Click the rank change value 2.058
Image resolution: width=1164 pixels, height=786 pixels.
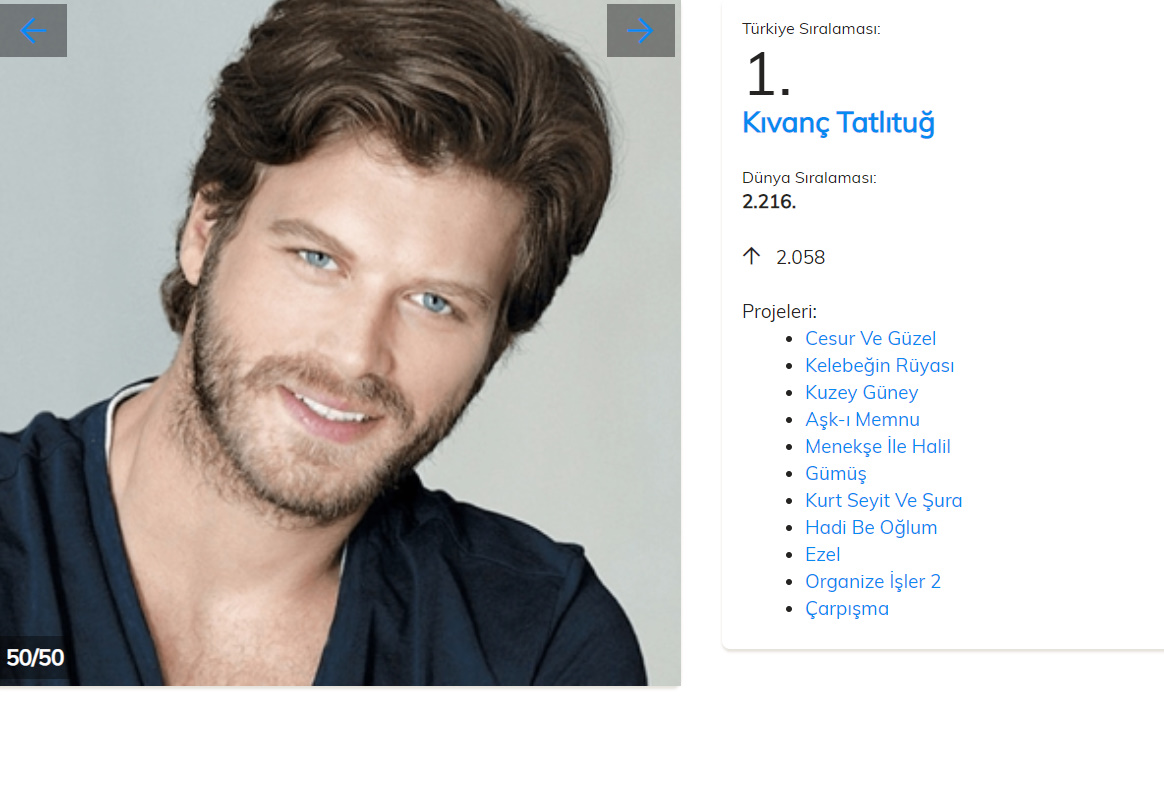(800, 258)
